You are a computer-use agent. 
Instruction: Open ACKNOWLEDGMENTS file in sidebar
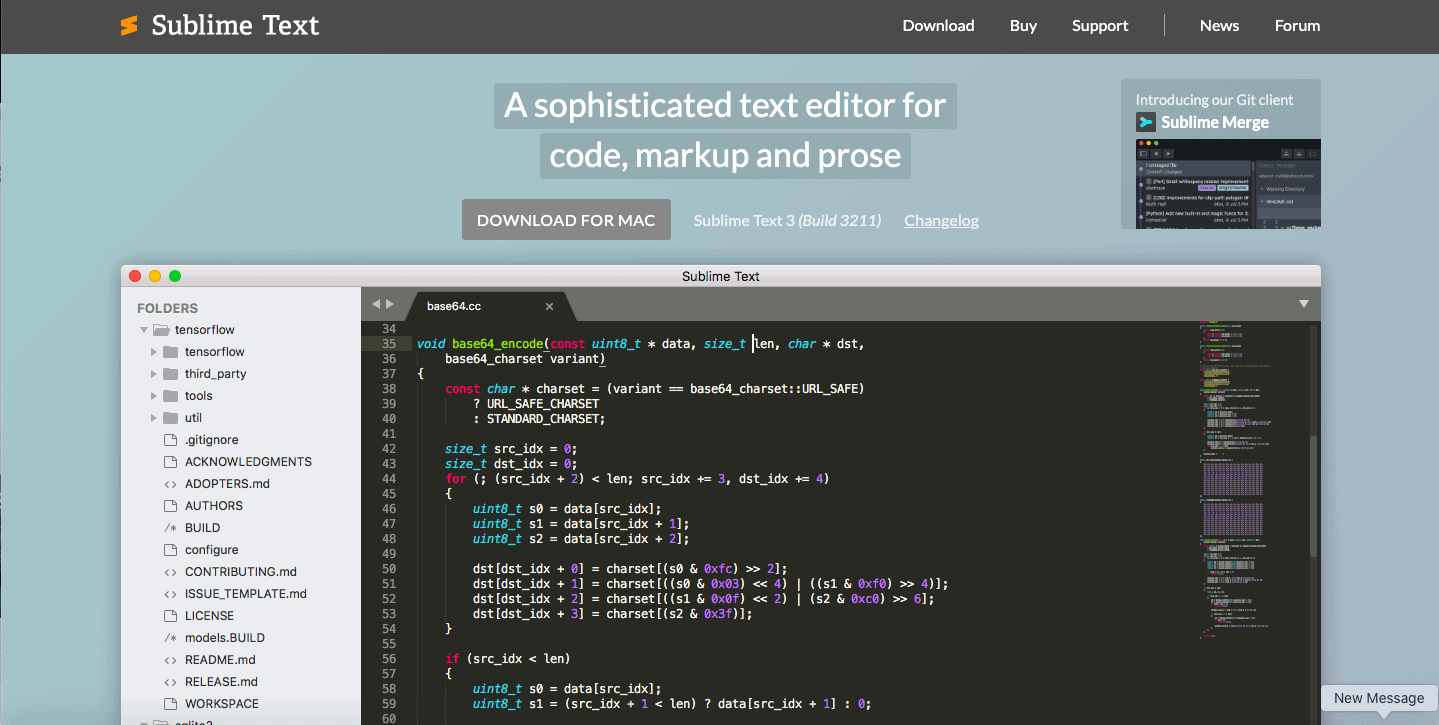click(x=248, y=462)
